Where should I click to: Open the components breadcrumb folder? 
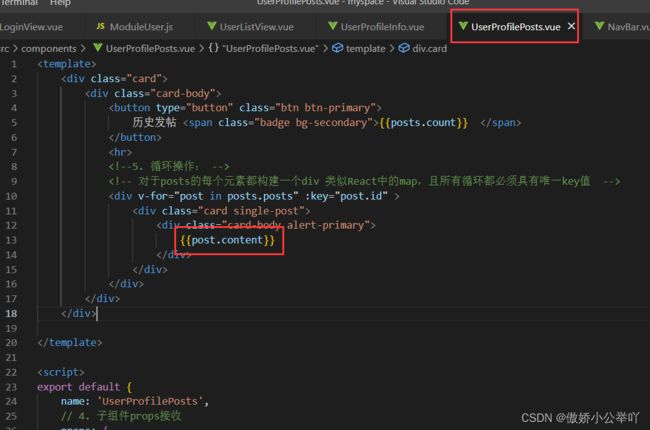49,49
